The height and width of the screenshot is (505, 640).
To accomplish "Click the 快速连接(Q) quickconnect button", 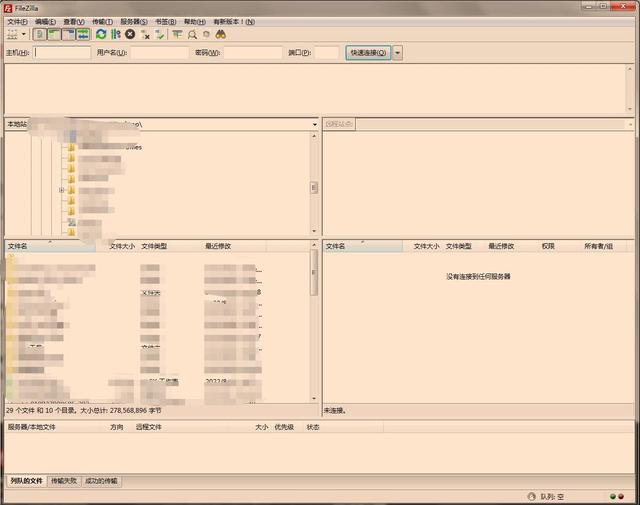I will coord(368,53).
